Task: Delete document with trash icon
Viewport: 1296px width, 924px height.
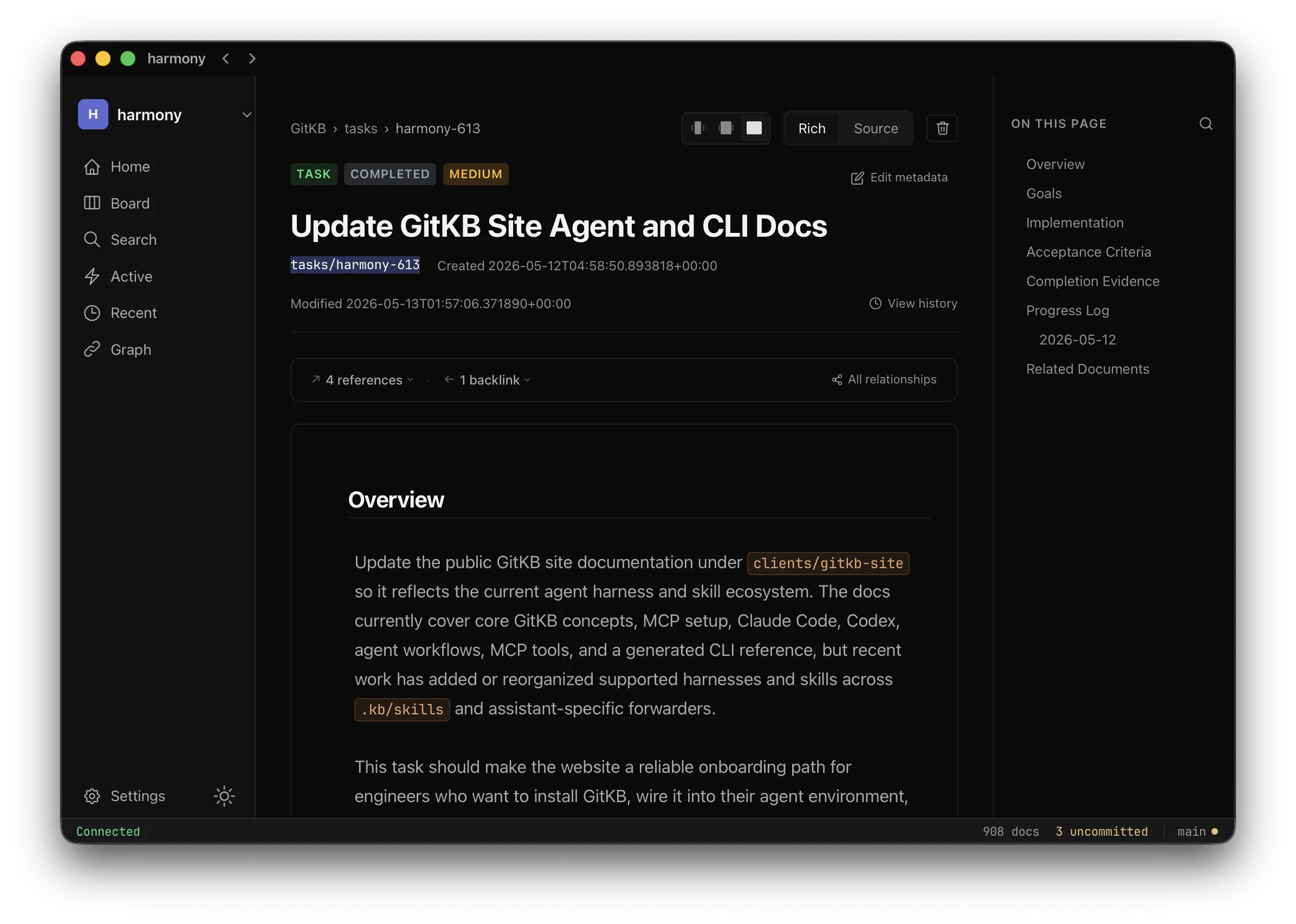Action: (943, 128)
